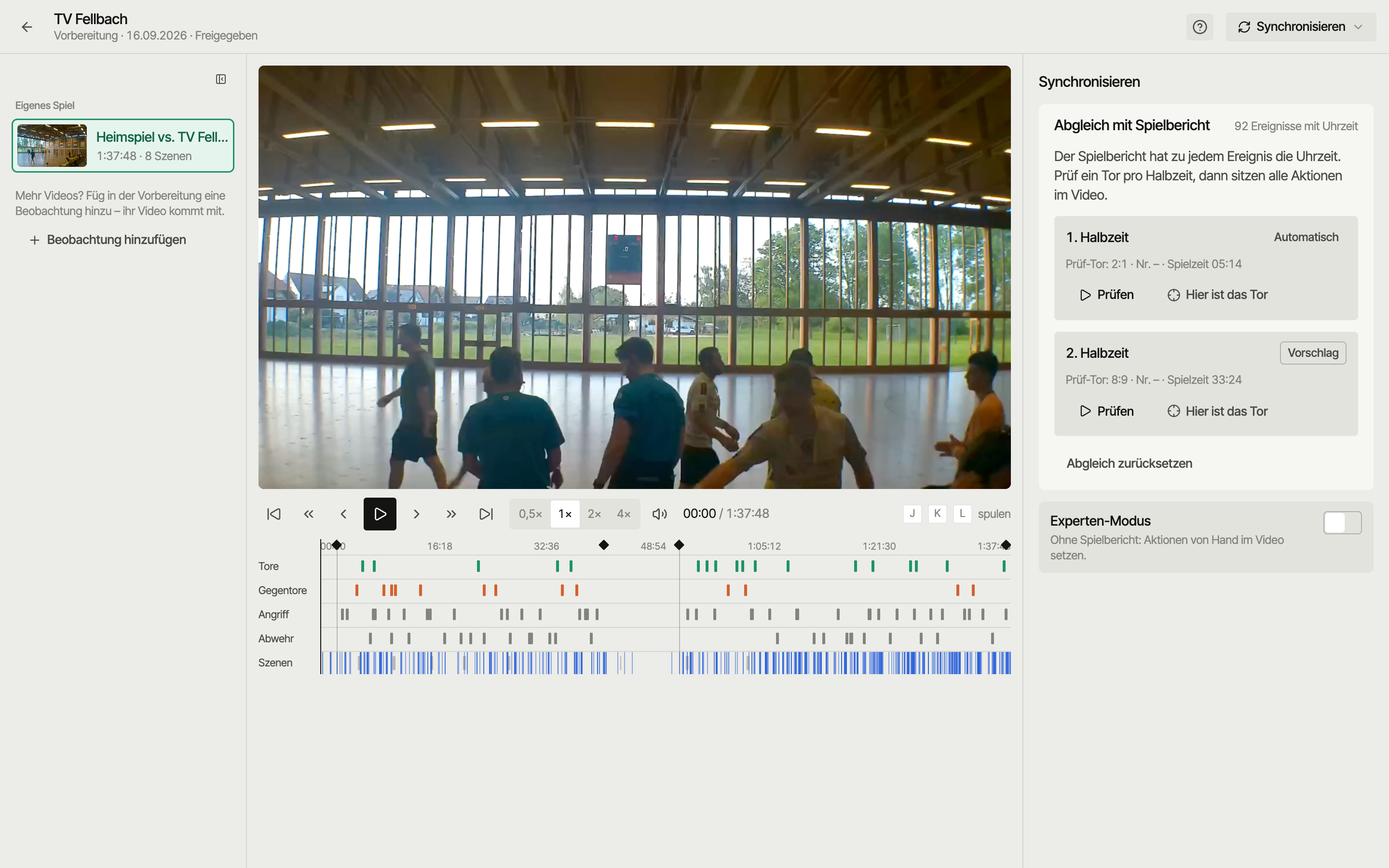Open the help question mark icon
The image size is (1389, 868).
1199,27
